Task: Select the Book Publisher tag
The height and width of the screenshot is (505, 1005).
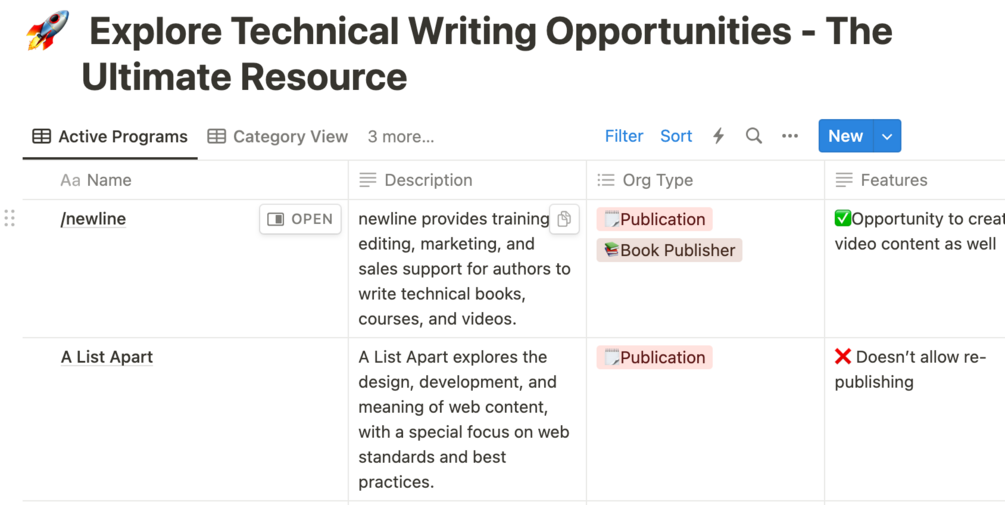Action: (669, 250)
